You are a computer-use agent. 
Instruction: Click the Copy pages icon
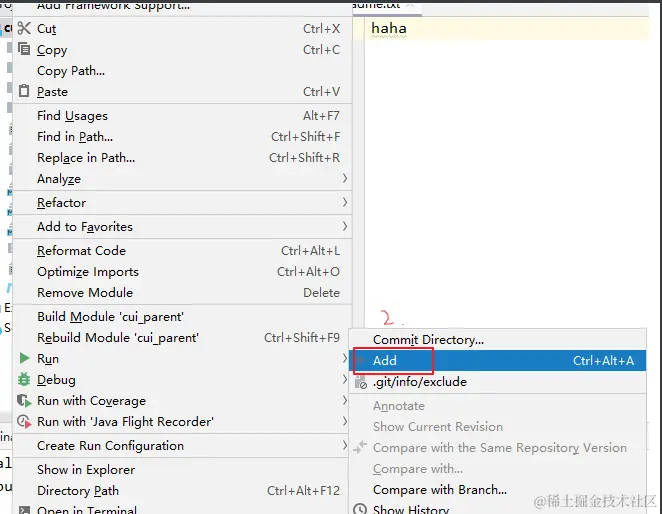click(x=24, y=49)
